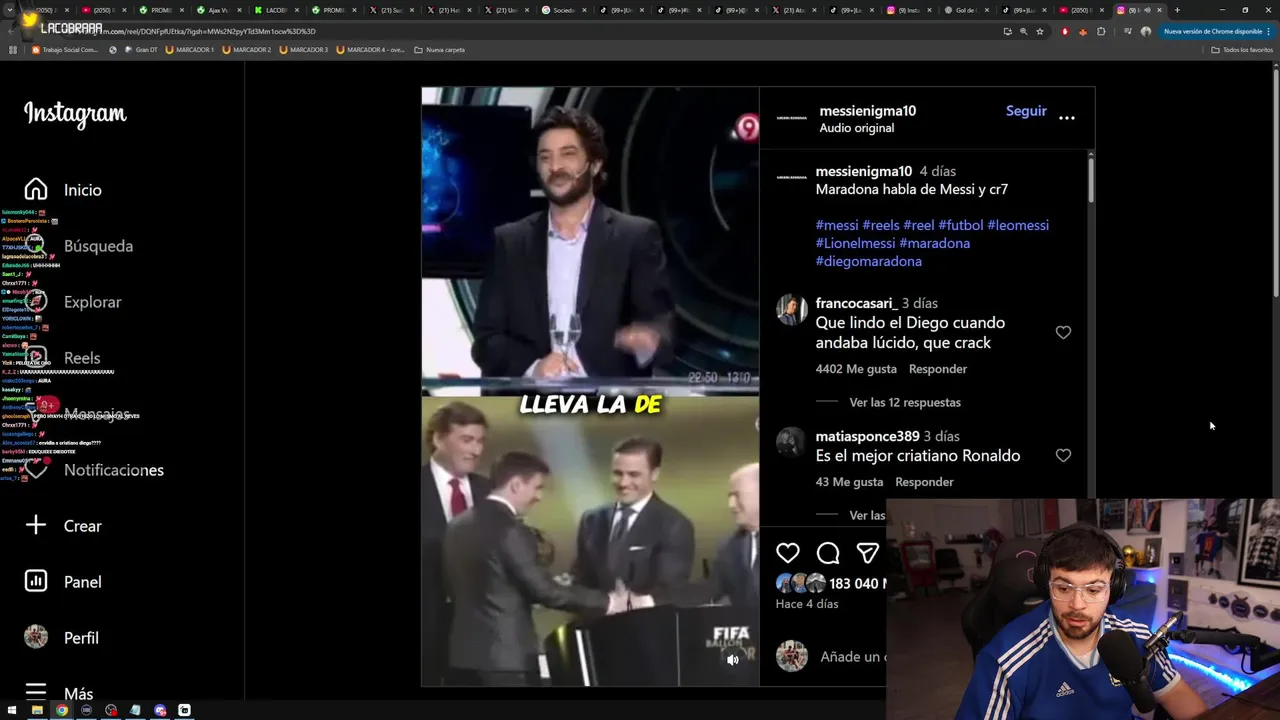Viewport: 1280px width, 720px height.
Task: Bookmark page with star icon
Action: 1039,31
